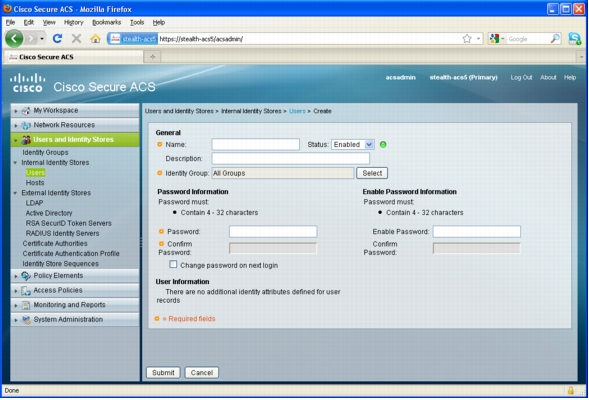Open the File menu
Viewport: 589px width, 400px height.
click(10, 22)
